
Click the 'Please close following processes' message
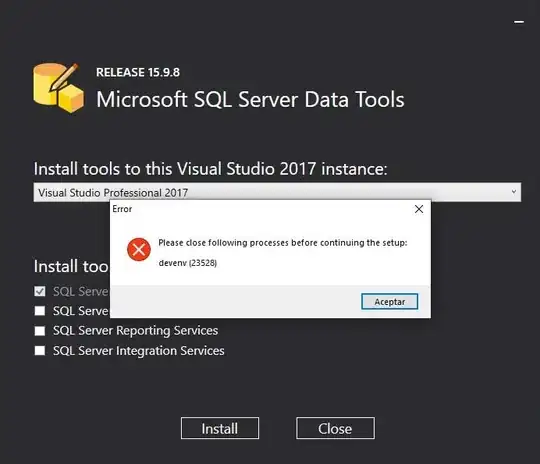(x=283, y=243)
